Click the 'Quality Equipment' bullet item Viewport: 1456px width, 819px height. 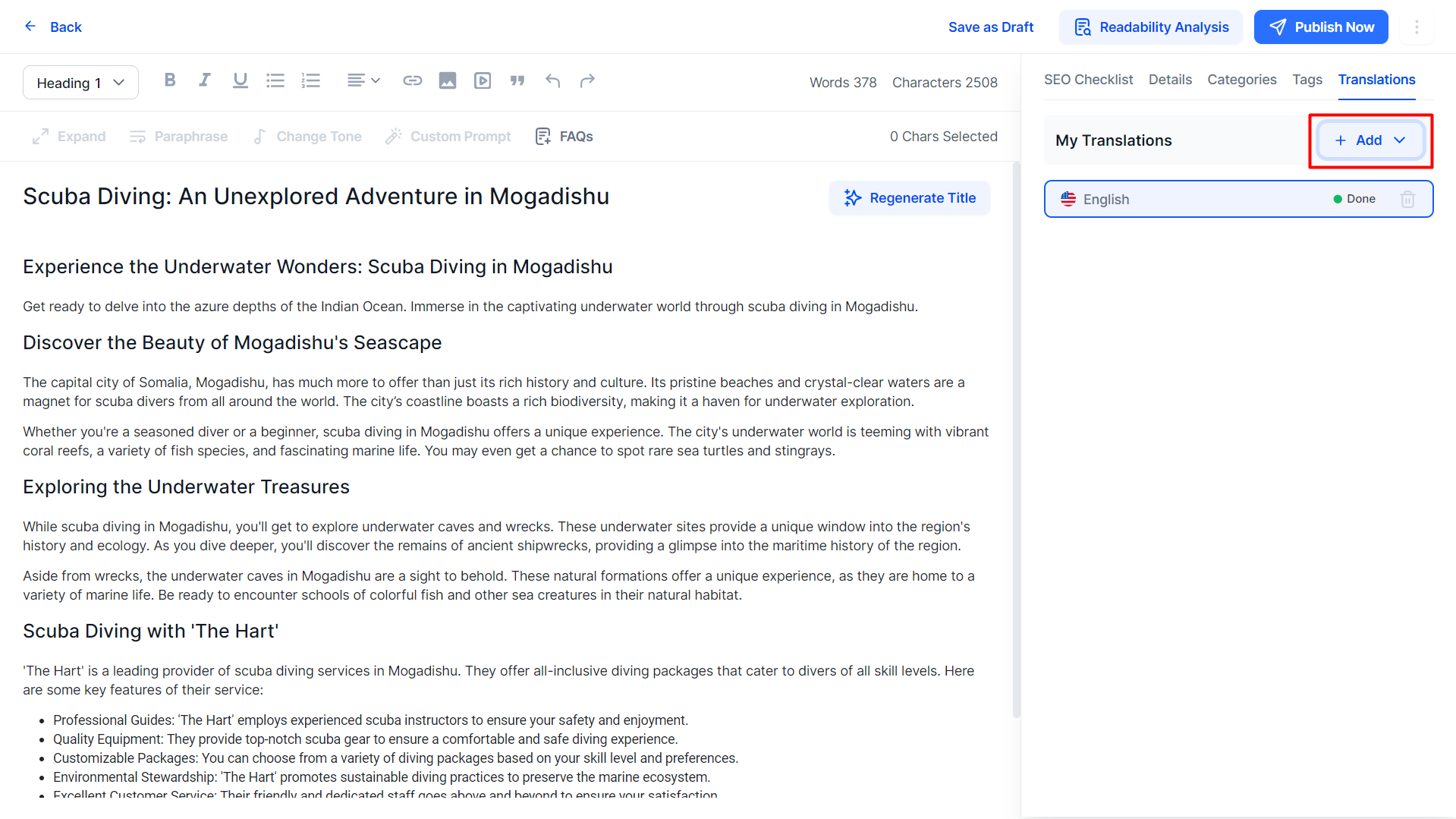366,739
